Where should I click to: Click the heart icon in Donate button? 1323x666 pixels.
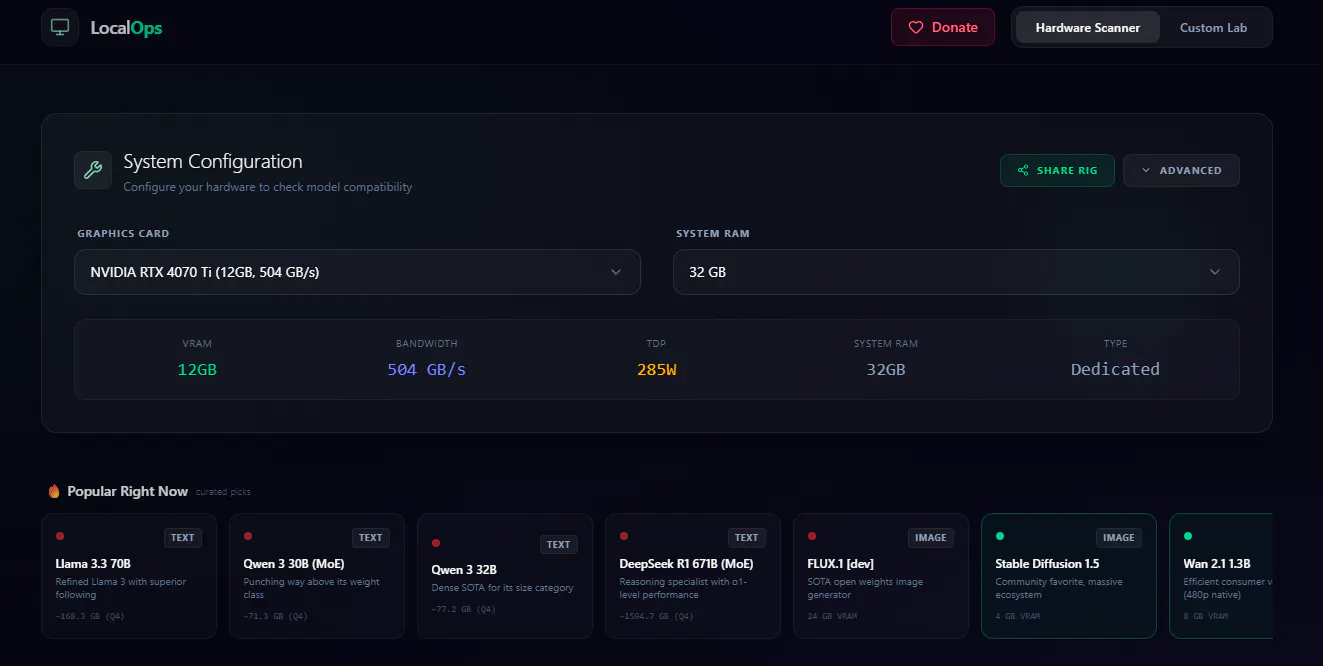click(916, 28)
